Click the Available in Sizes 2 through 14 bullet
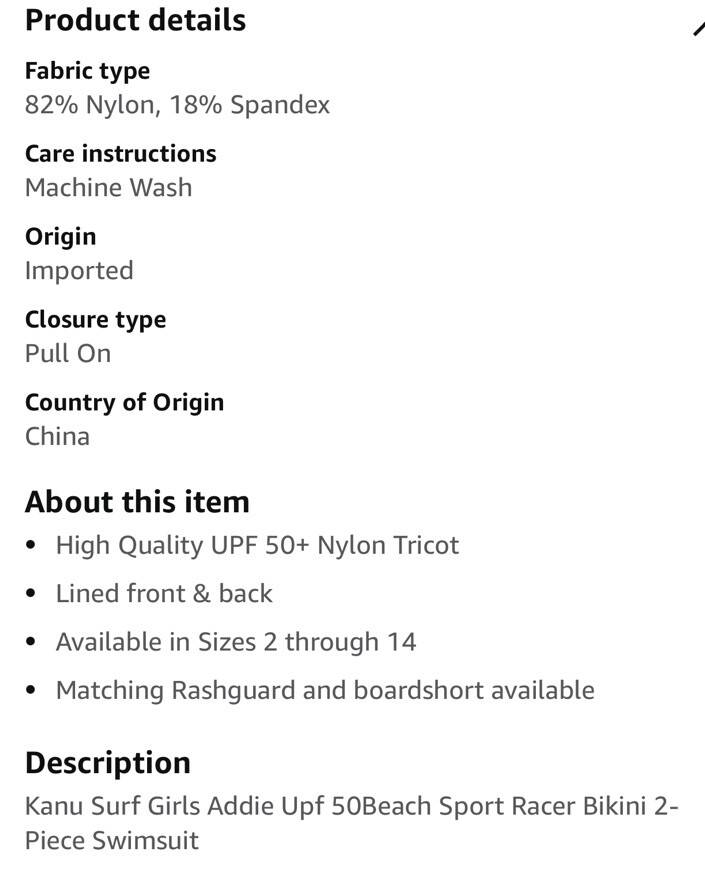Viewport: 705px width, 871px height. click(236, 642)
